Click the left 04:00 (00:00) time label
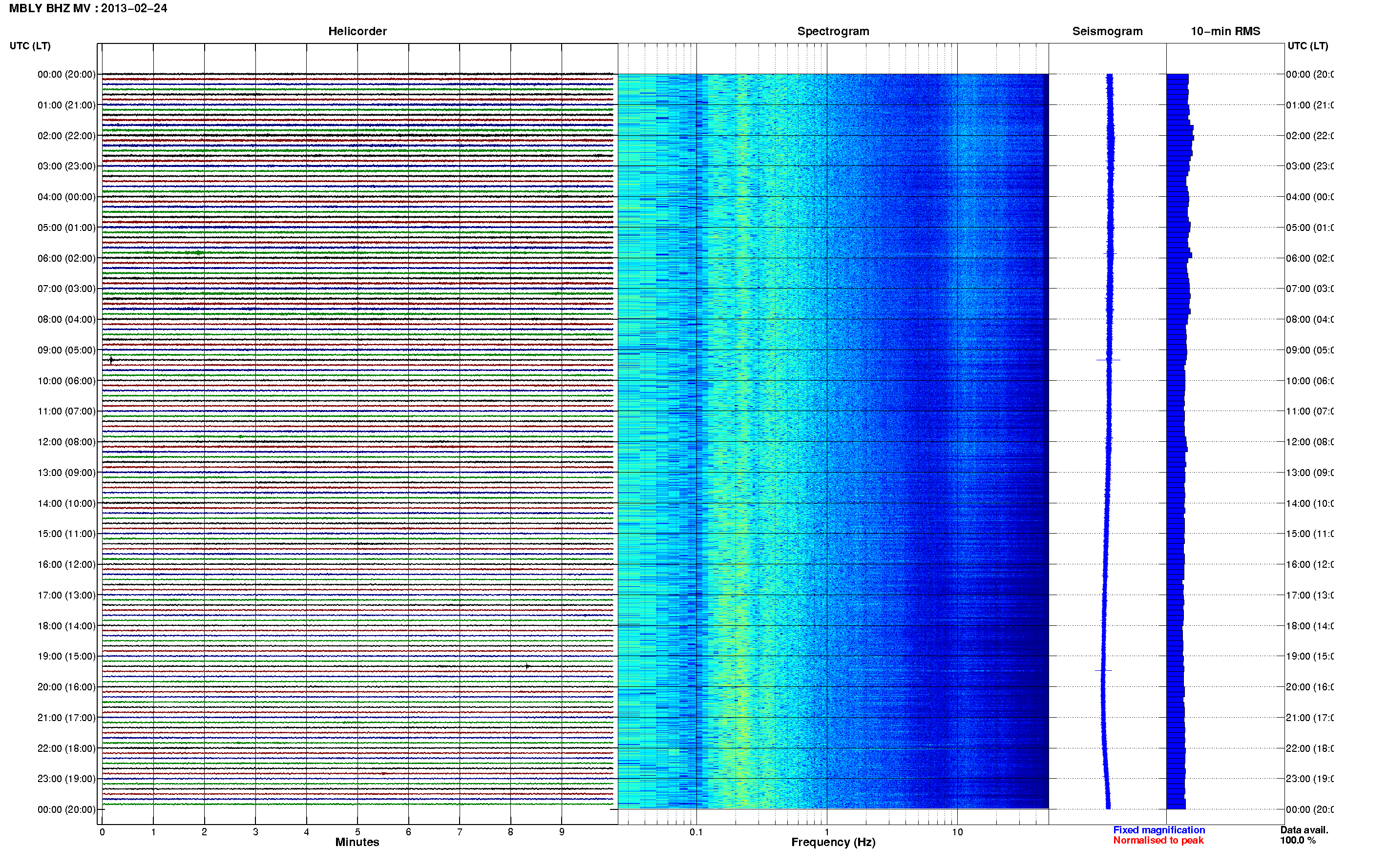The image size is (1389, 868). 66,197
